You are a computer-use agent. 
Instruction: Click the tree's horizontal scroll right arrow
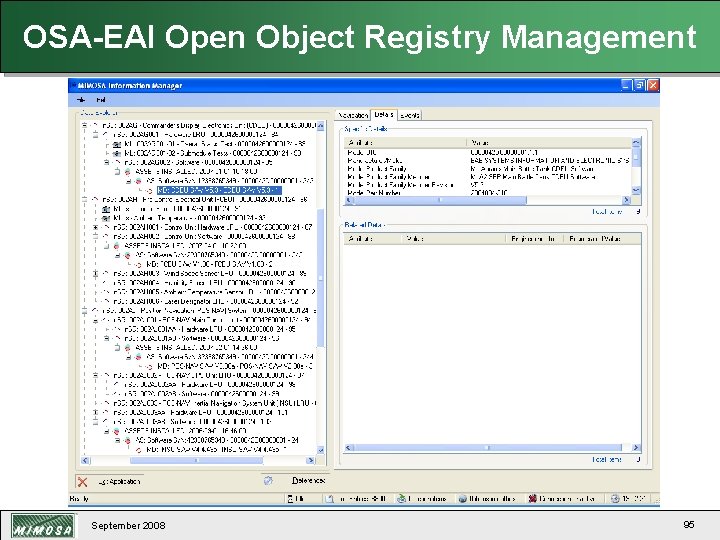point(311,461)
